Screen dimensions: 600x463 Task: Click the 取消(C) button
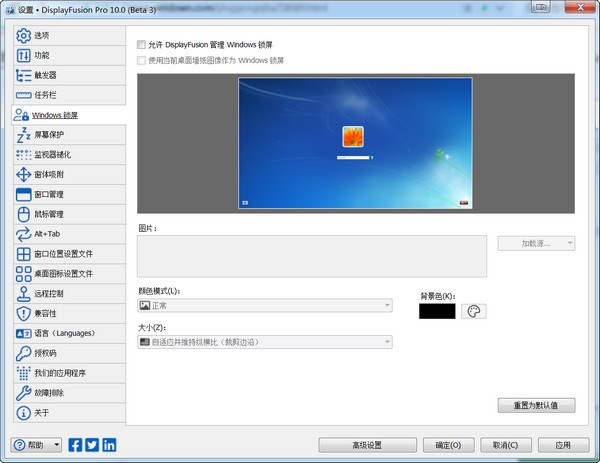505,445
